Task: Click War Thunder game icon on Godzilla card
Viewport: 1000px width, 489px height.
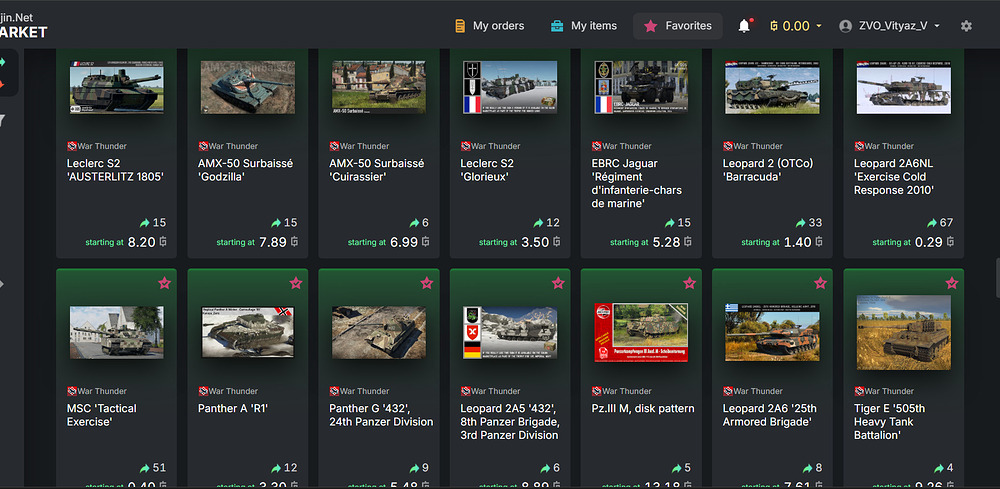Action: pyautogui.click(x=203, y=146)
